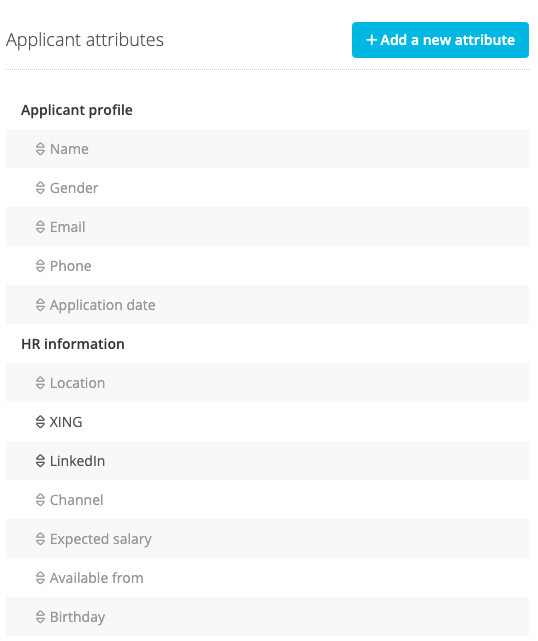Image resolution: width=538 pixels, height=641 pixels.
Task: Select the drag handle beside LinkedIn
Action: (40, 461)
